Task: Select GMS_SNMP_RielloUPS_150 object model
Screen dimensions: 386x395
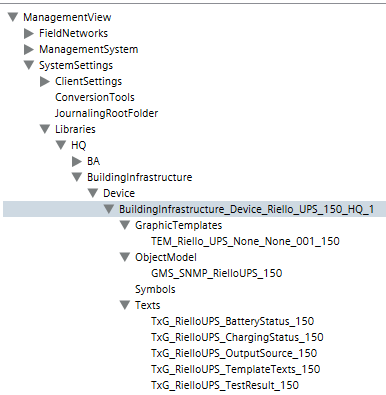Action: [x=217, y=273]
